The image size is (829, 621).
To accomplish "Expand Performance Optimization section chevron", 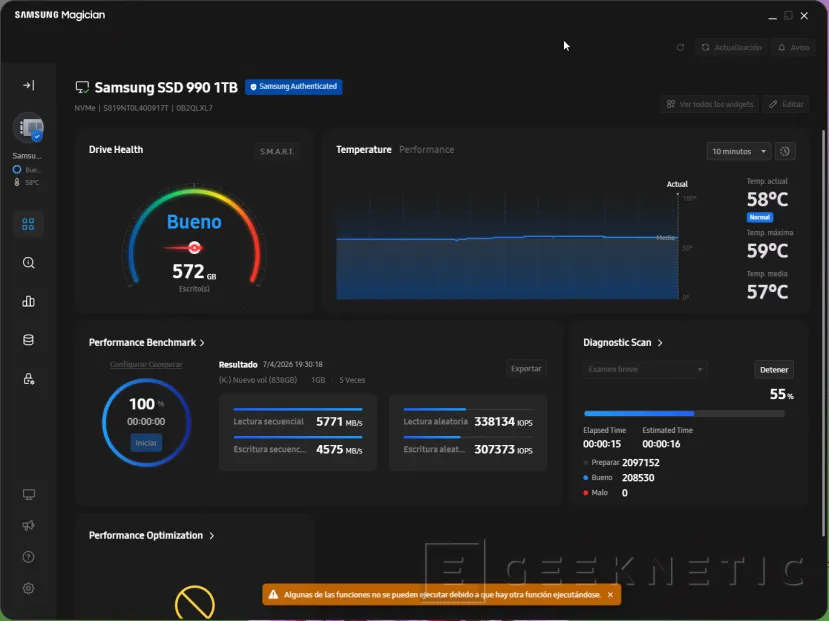I will tap(211, 536).
